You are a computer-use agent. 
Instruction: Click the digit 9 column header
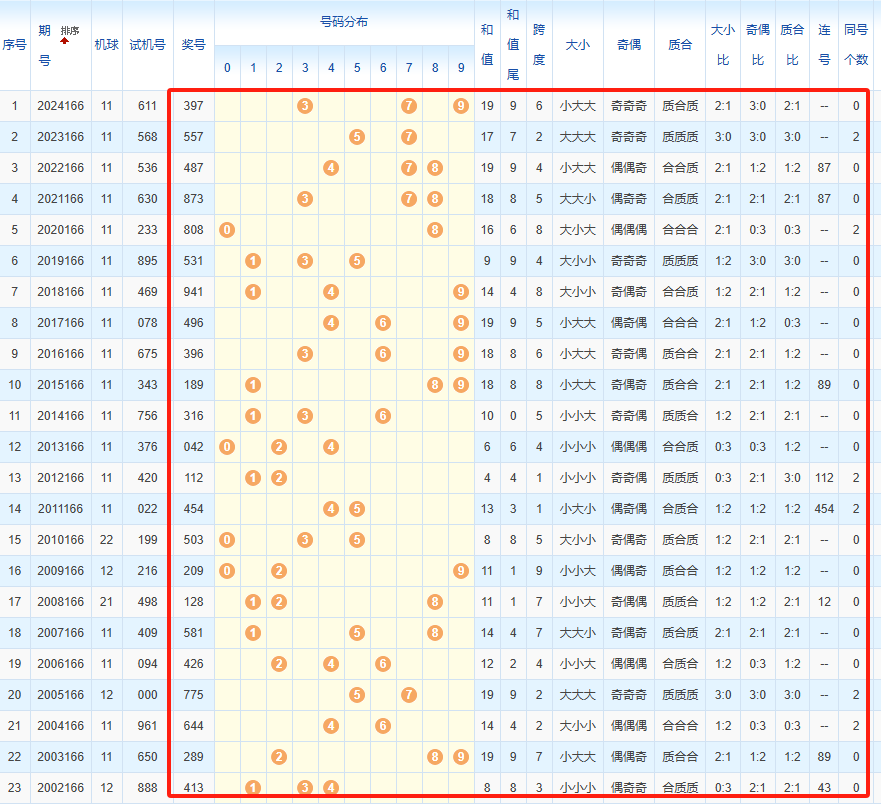click(x=460, y=68)
